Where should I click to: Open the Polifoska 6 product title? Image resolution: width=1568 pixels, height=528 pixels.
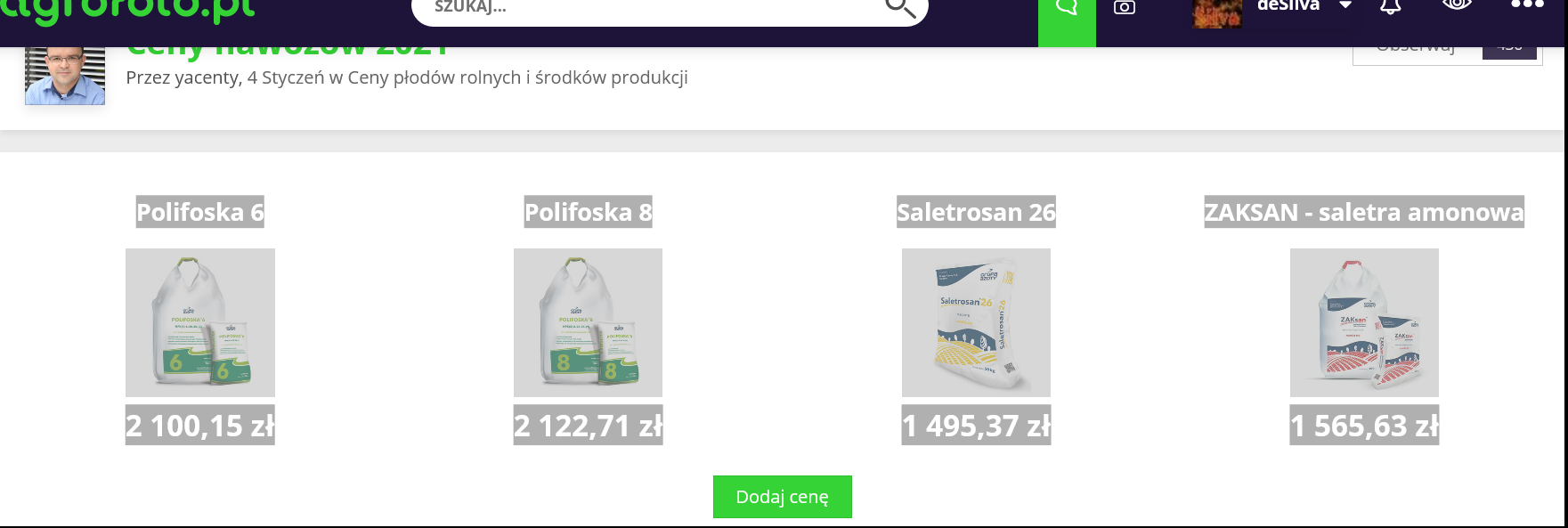[x=199, y=212]
